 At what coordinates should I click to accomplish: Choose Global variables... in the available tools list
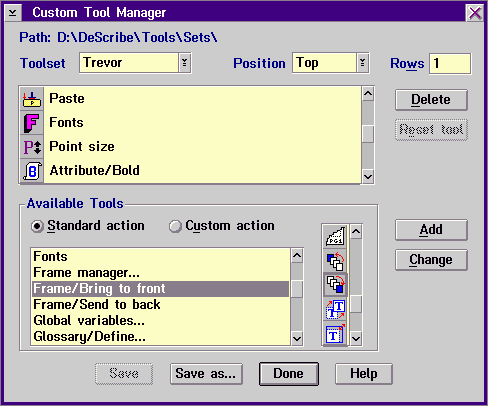[x=89, y=320]
